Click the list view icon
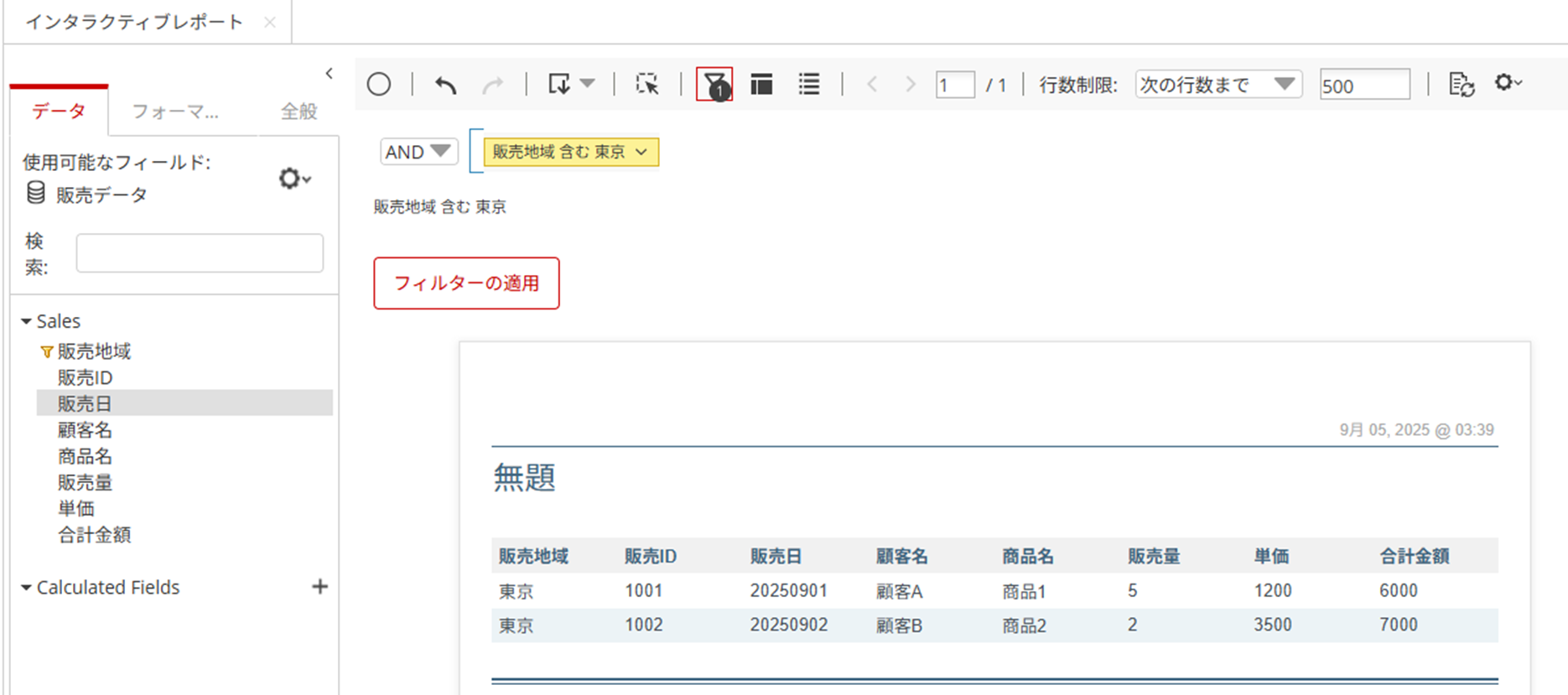1568x695 pixels. click(x=809, y=84)
